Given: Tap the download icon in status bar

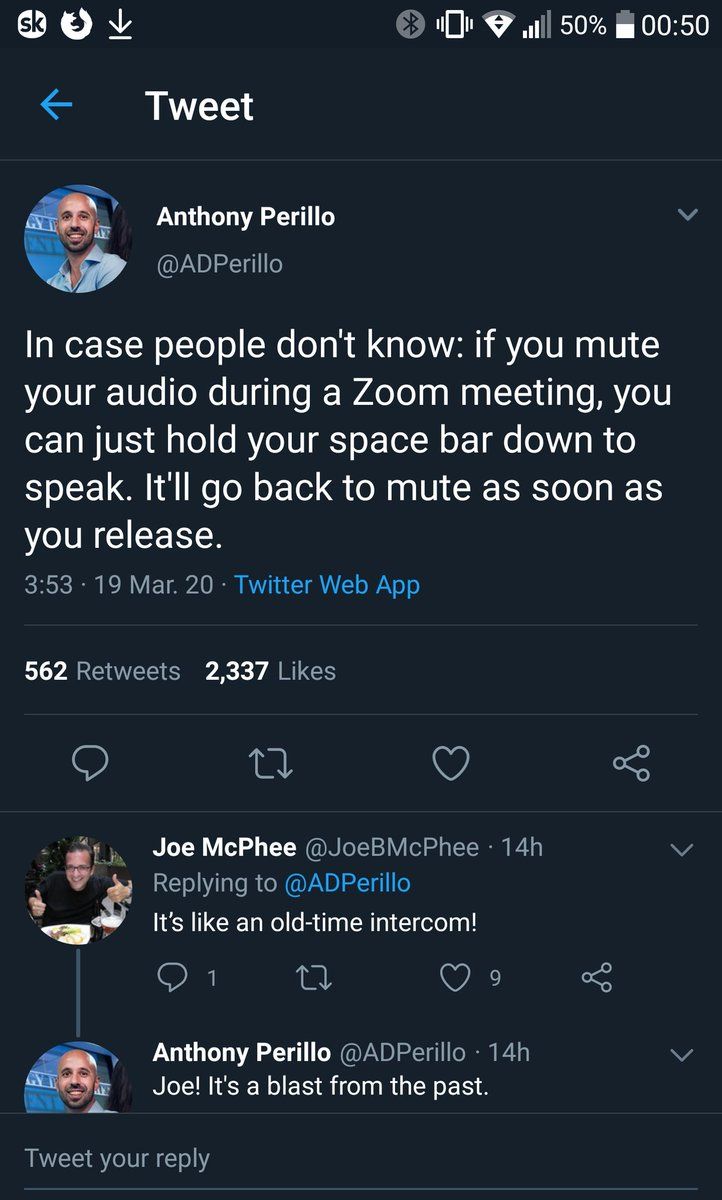Looking at the screenshot, I should pos(120,25).
